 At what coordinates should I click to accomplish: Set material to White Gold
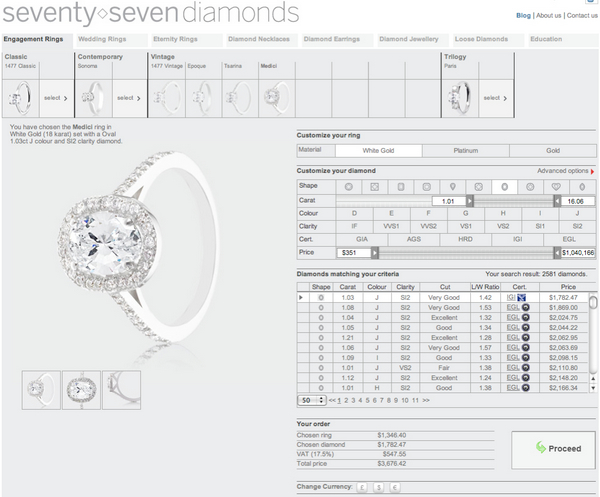pyautogui.click(x=378, y=151)
